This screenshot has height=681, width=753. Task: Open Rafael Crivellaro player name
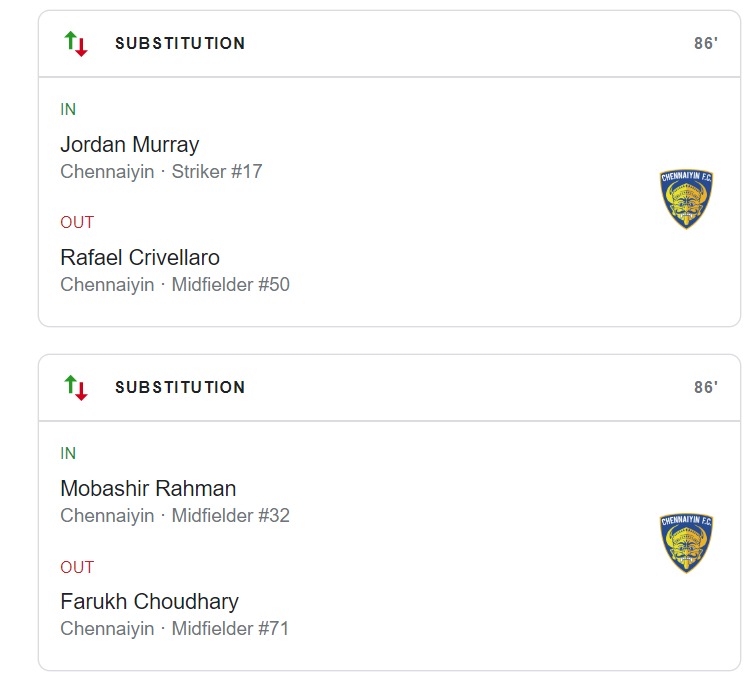[140, 258]
